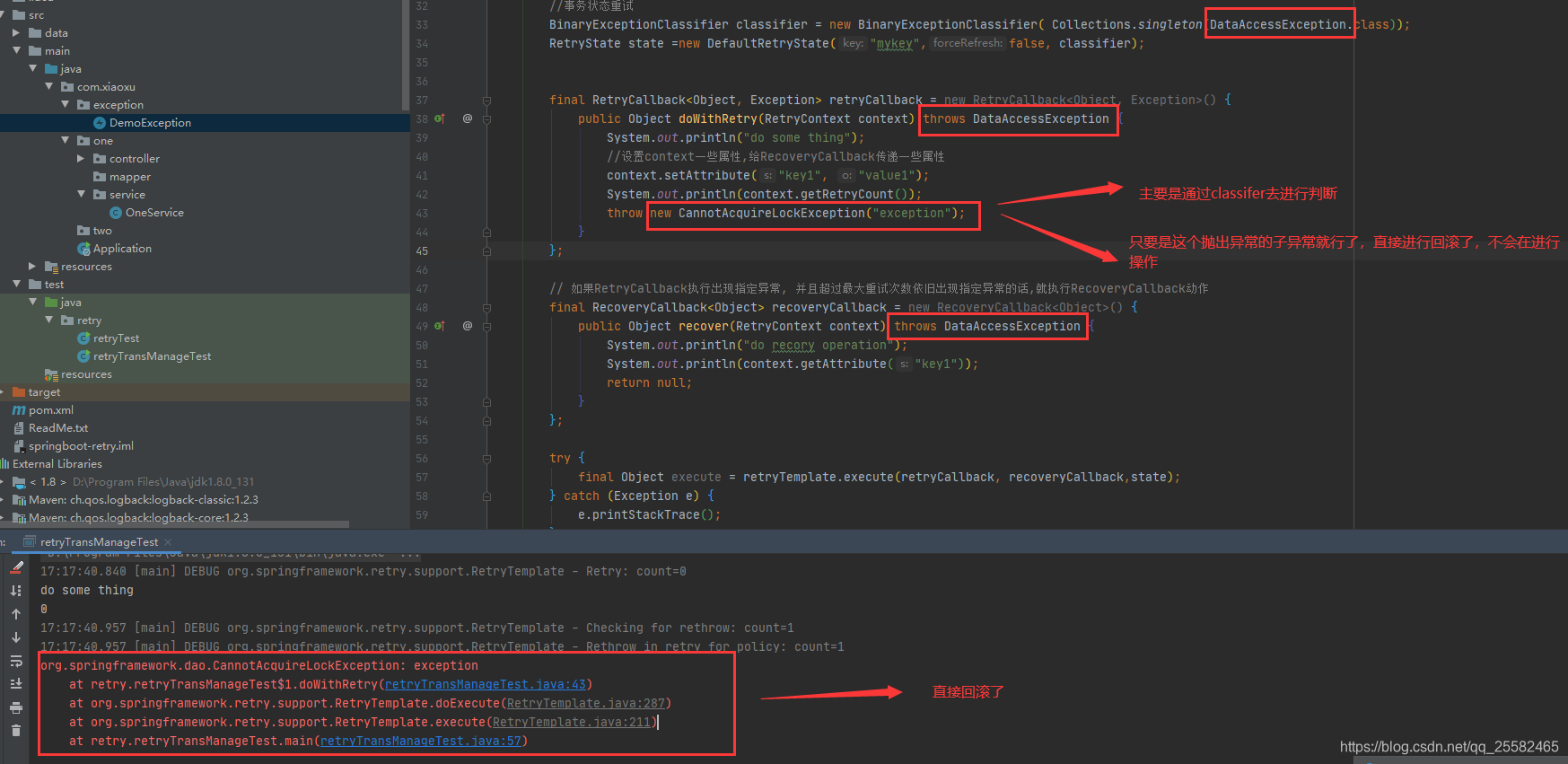
Task: Click the "do some thing" console line
Action: point(87,591)
